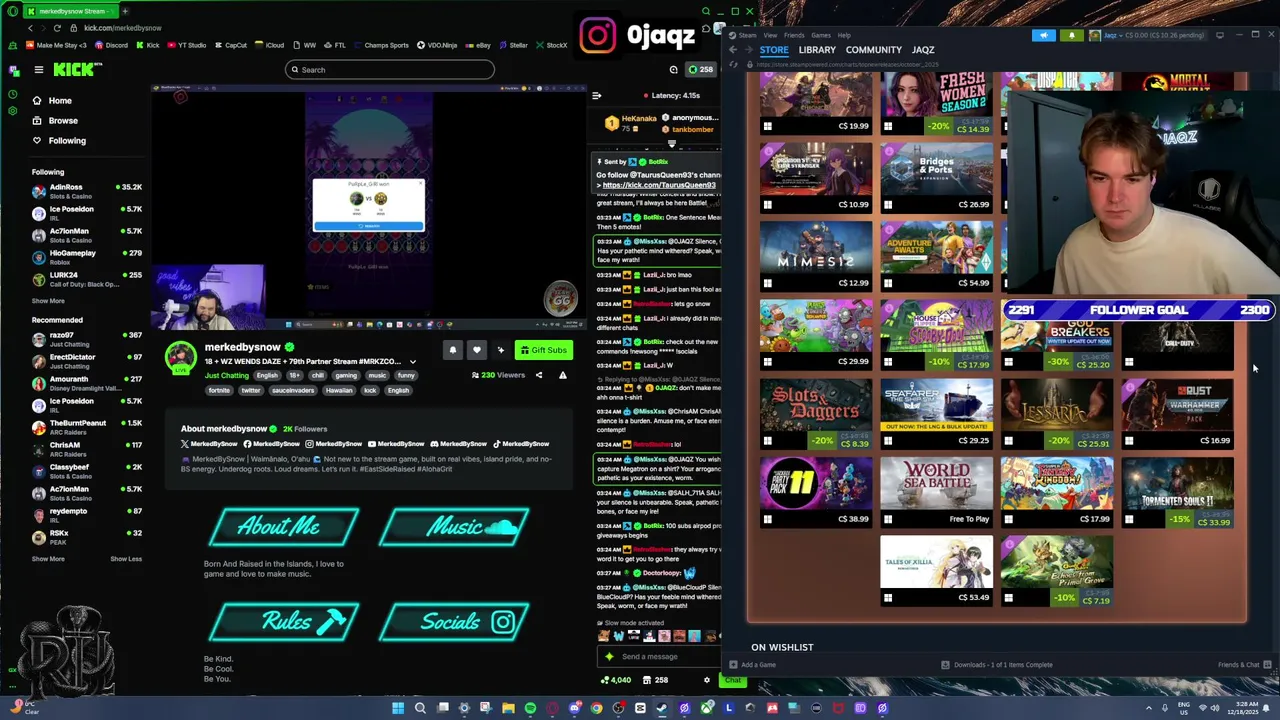Image resolution: width=1280 pixels, height=720 pixels.
Task: Open the LIBRARY tab in Steam
Action: 817,50
